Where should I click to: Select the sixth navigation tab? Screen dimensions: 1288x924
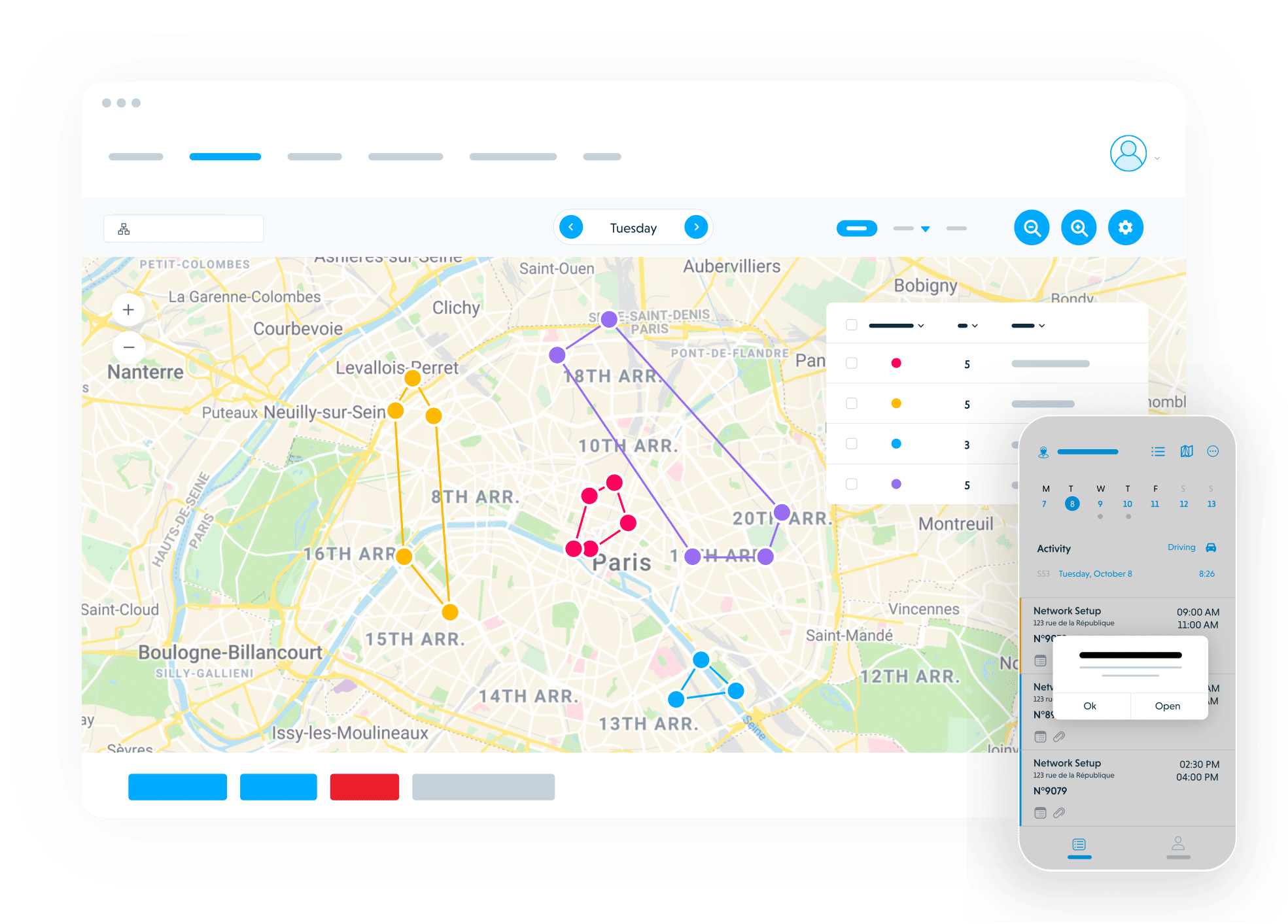pos(602,157)
